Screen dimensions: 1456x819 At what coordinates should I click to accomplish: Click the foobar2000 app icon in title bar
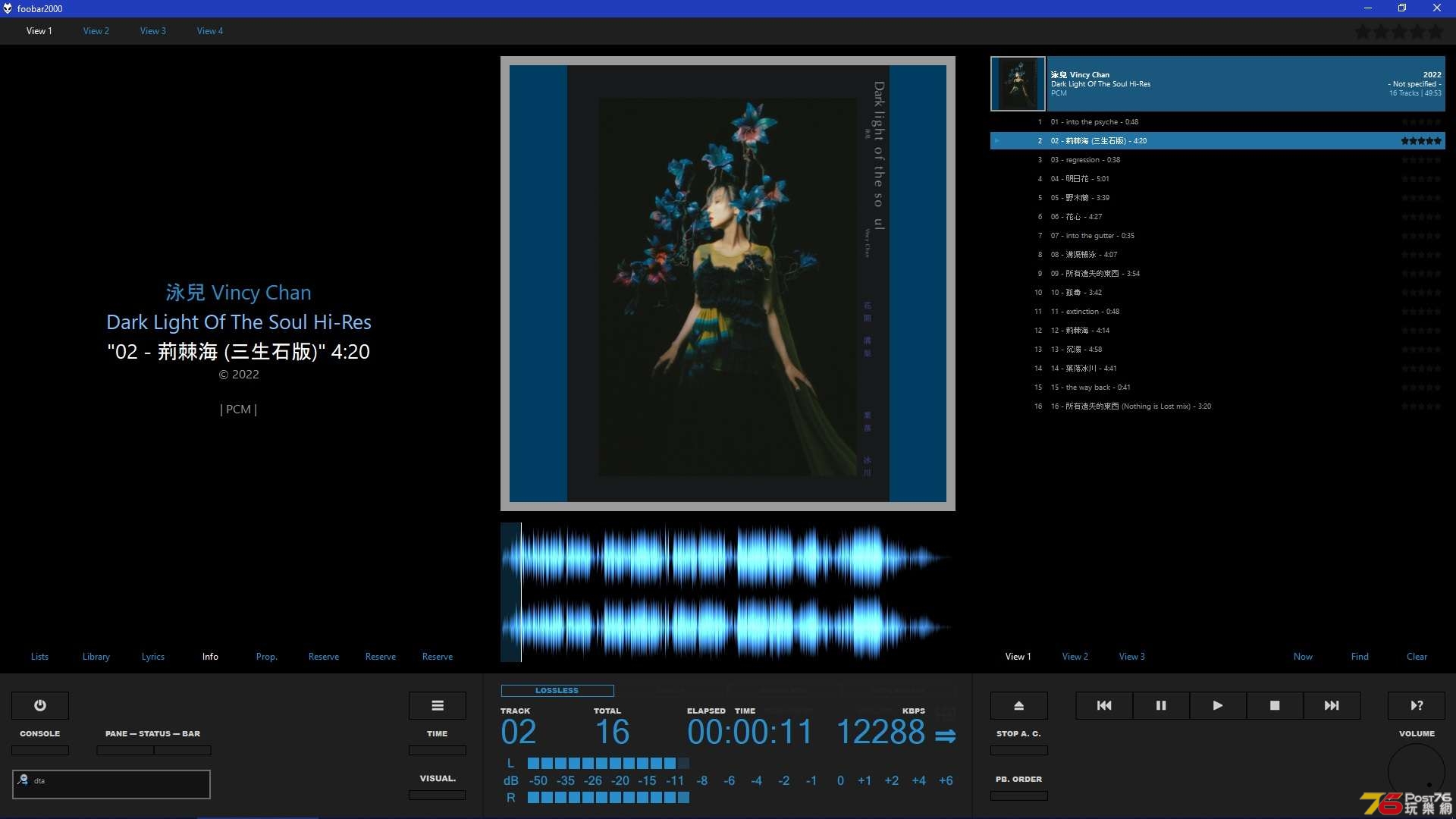pyautogui.click(x=8, y=8)
